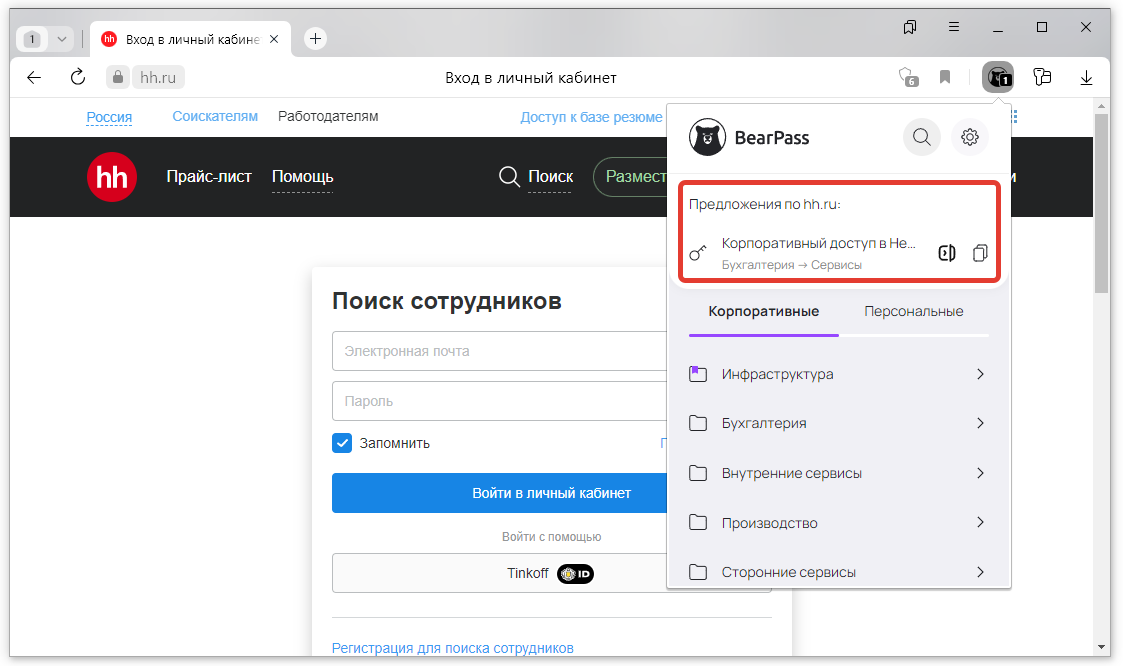Expand the Инфраструктура folder
The width and height of the screenshot is (1123, 666).
point(838,374)
